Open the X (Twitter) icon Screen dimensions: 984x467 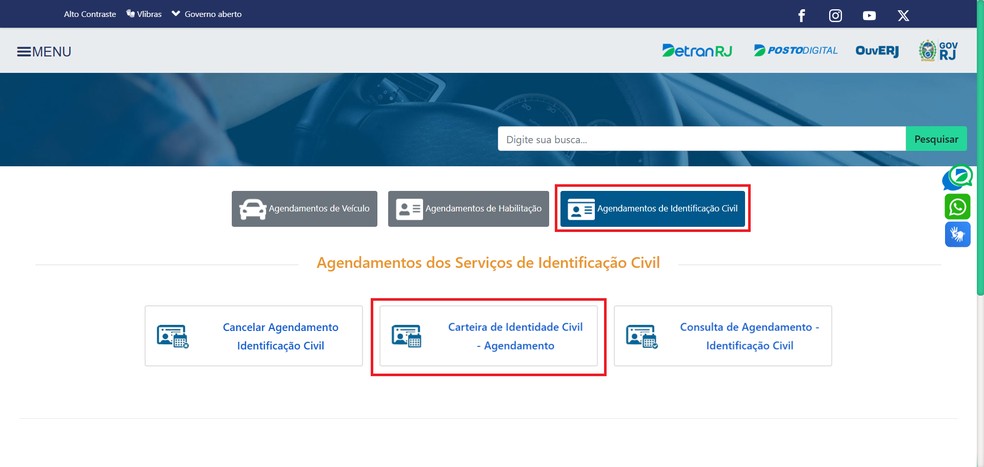[903, 16]
